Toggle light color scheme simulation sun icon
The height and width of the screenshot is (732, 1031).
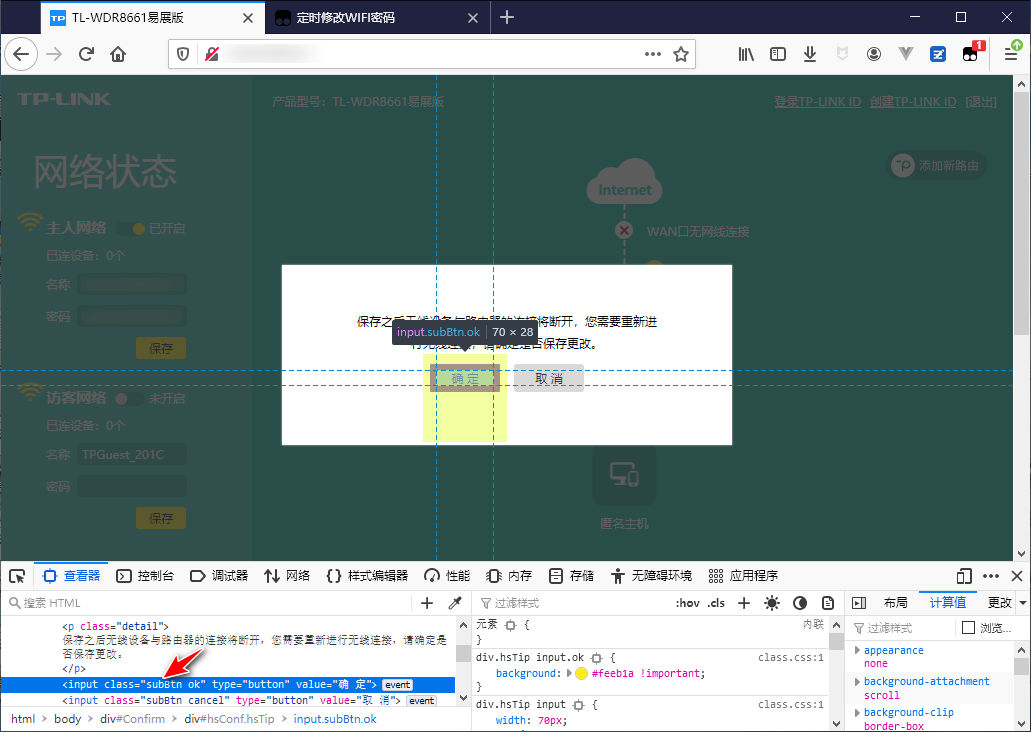[x=772, y=603]
